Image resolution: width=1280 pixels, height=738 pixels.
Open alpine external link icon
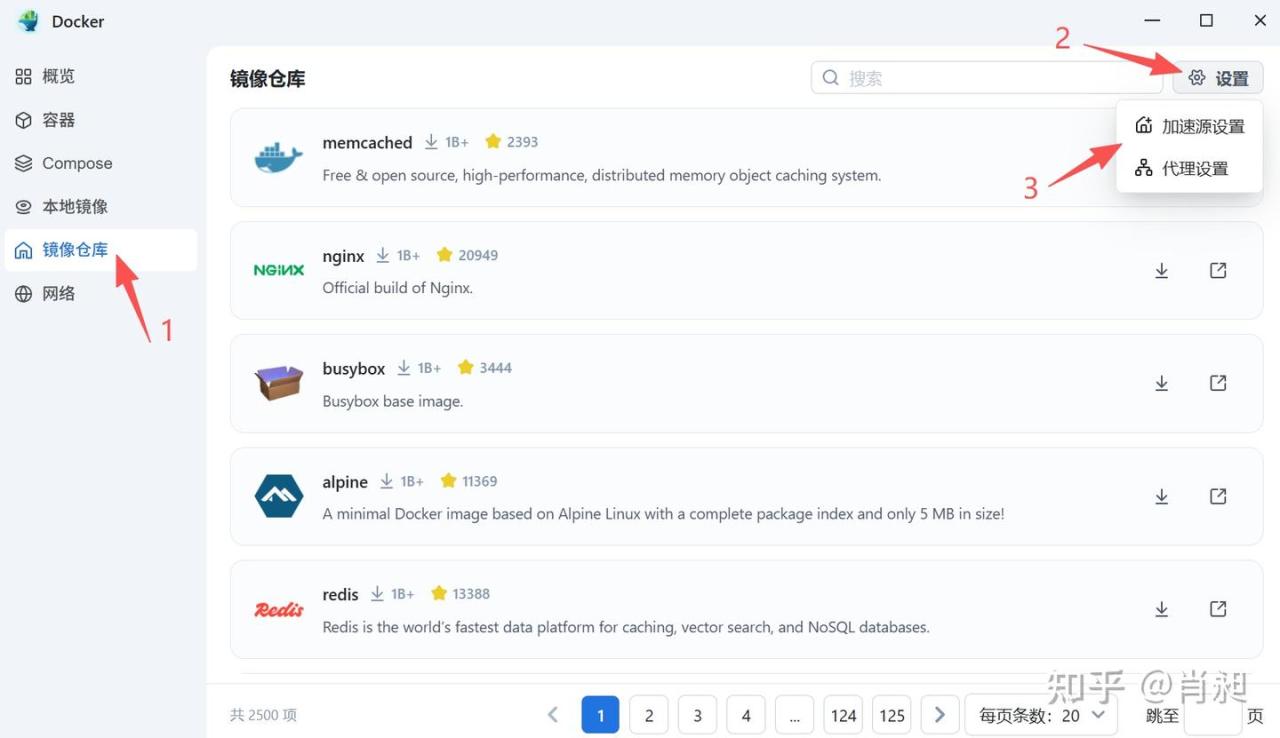(1218, 496)
